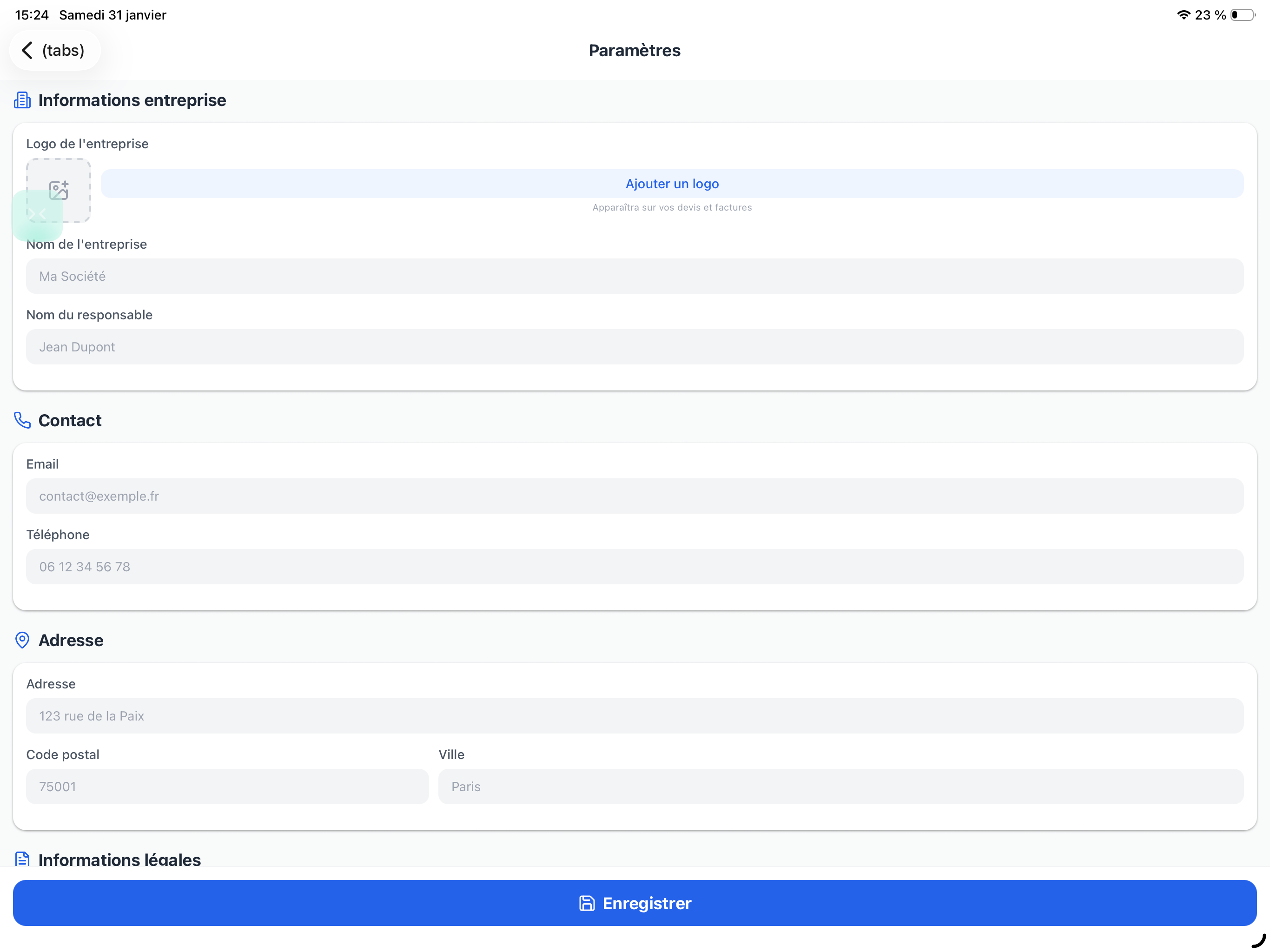Tap the add-image logo placeholder
Viewport: 1270px width, 952px height.
pos(59,190)
